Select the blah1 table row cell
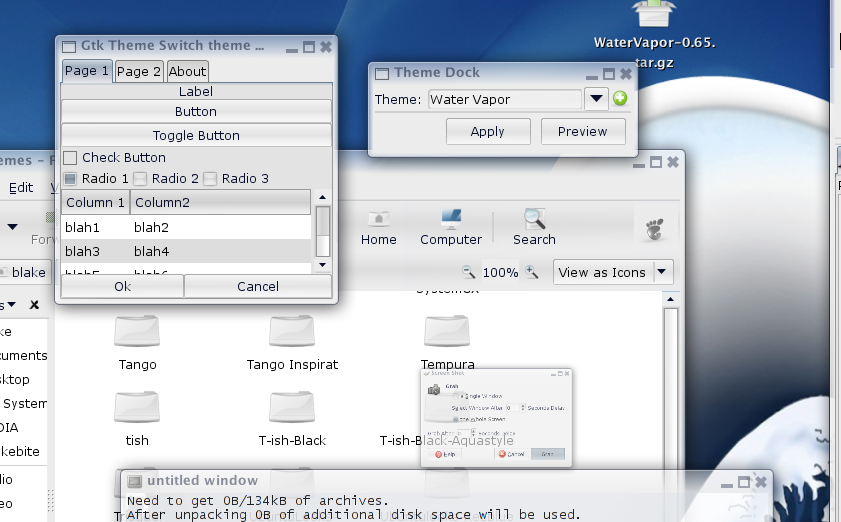Screen dimensions: 841x522 point(83,227)
